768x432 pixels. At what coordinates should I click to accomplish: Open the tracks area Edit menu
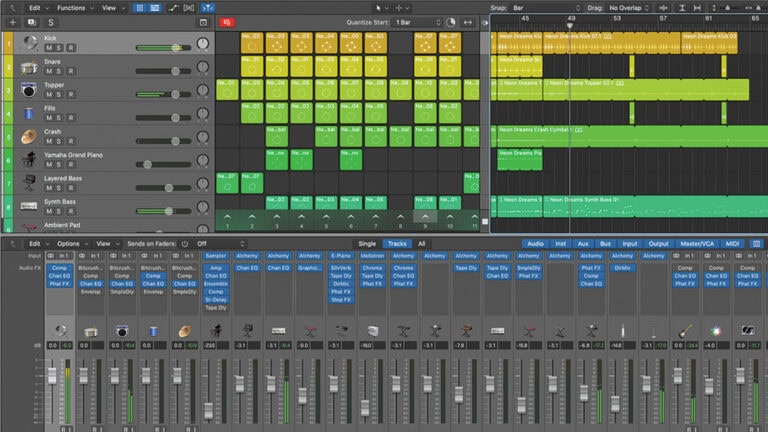(38, 8)
